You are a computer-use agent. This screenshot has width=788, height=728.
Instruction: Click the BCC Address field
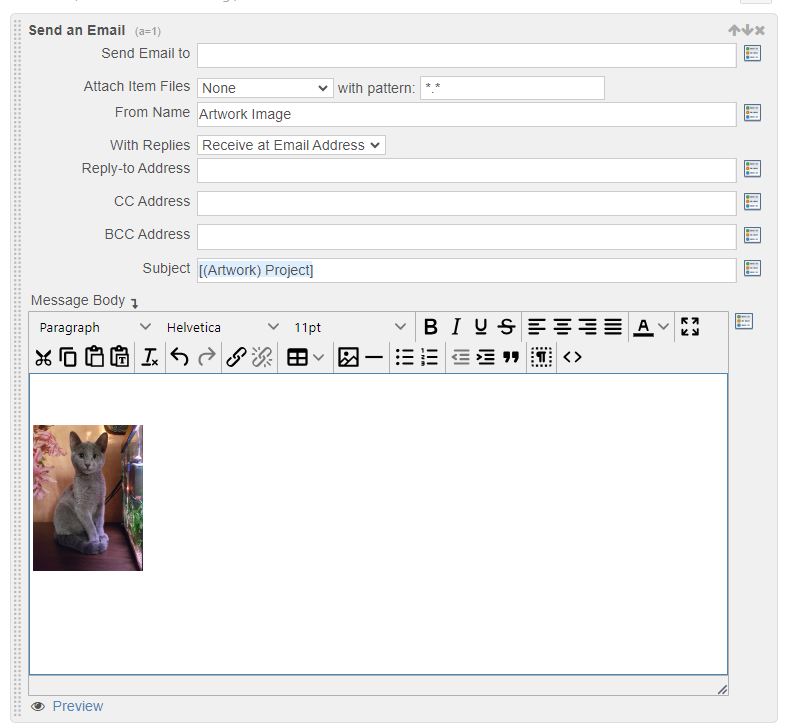466,237
